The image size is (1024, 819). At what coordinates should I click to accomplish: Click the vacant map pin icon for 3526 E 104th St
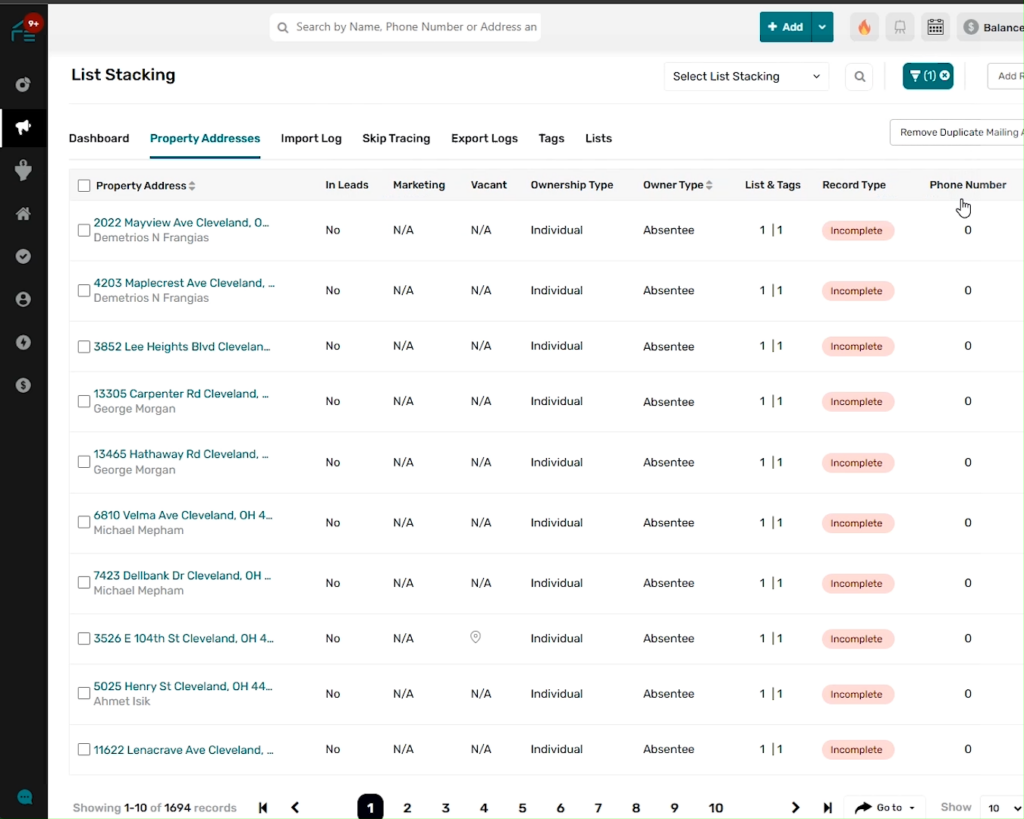click(x=476, y=637)
